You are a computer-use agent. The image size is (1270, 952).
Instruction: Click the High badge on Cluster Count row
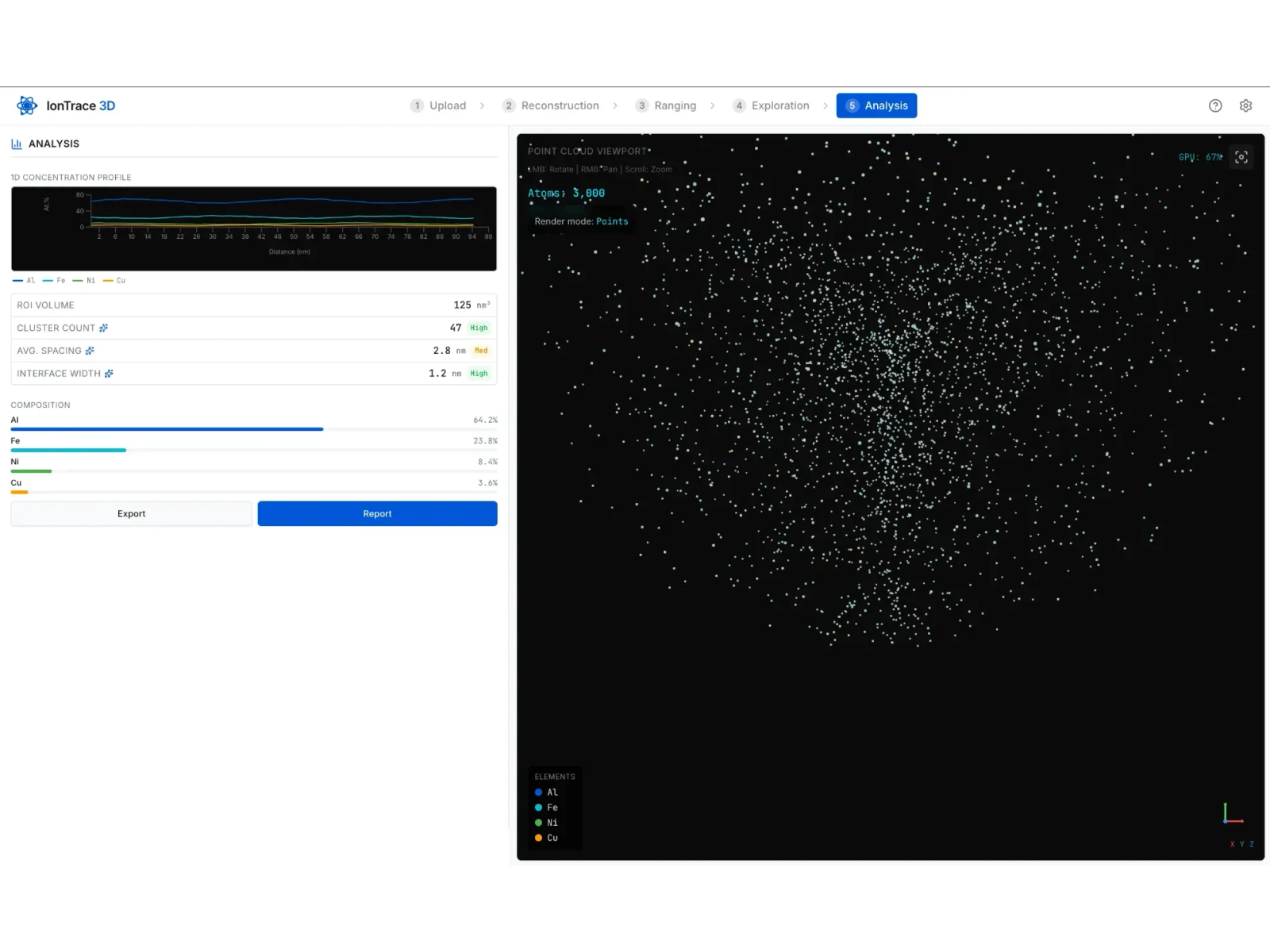click(479, 328)
